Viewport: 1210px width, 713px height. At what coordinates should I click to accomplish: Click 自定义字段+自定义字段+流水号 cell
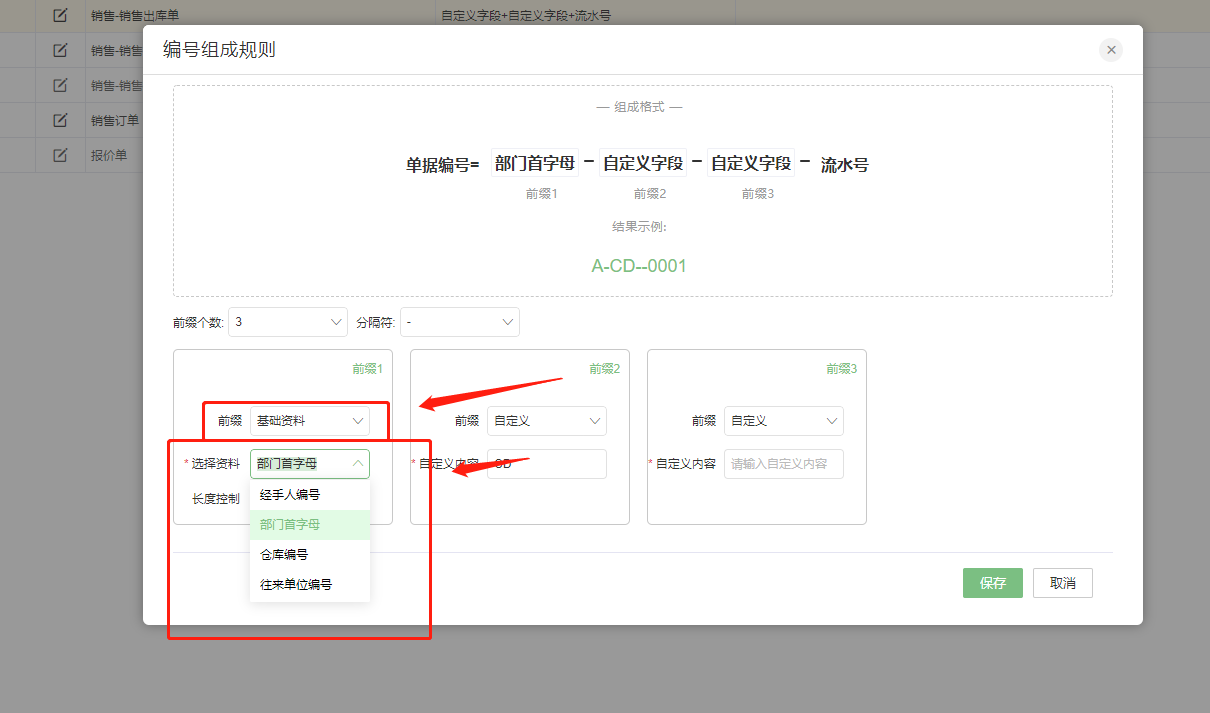tap(526, 16)
